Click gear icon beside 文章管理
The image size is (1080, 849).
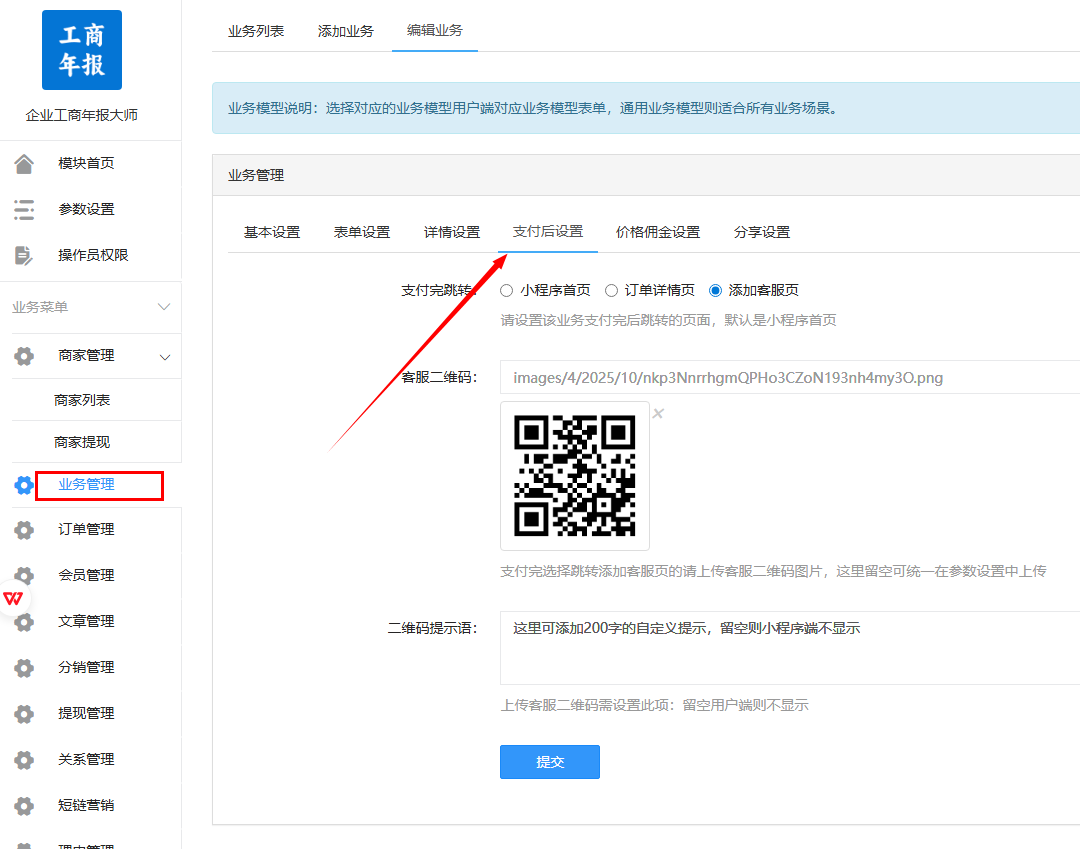[x=24, y=622]
